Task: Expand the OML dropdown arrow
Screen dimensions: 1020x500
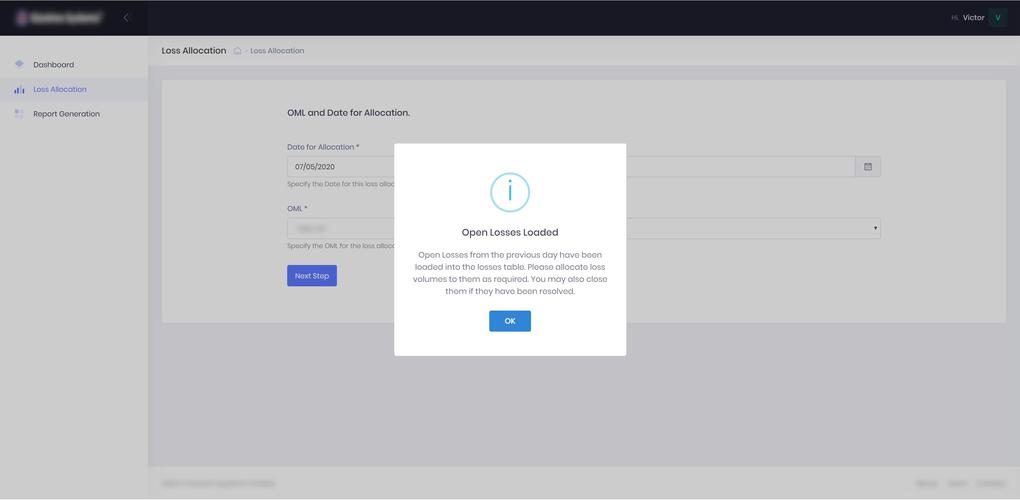Action: pos(875,229)
